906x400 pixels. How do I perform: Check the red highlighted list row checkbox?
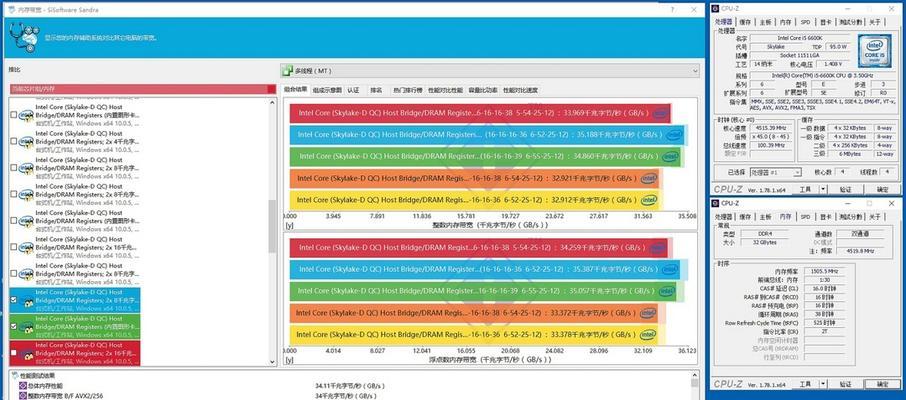coord(13,353)
